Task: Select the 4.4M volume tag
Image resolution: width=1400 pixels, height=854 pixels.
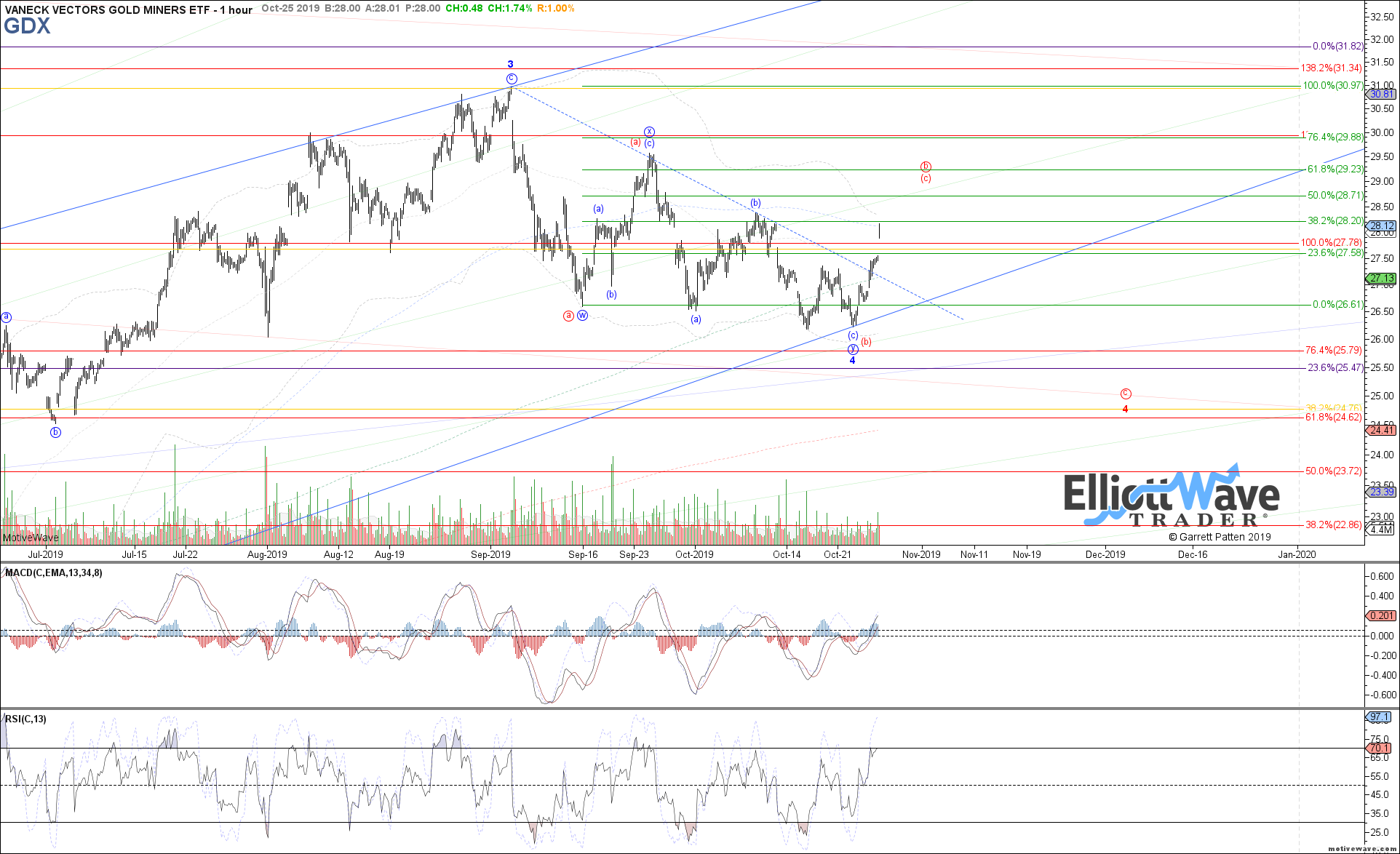Action: tap(1382, 529)
